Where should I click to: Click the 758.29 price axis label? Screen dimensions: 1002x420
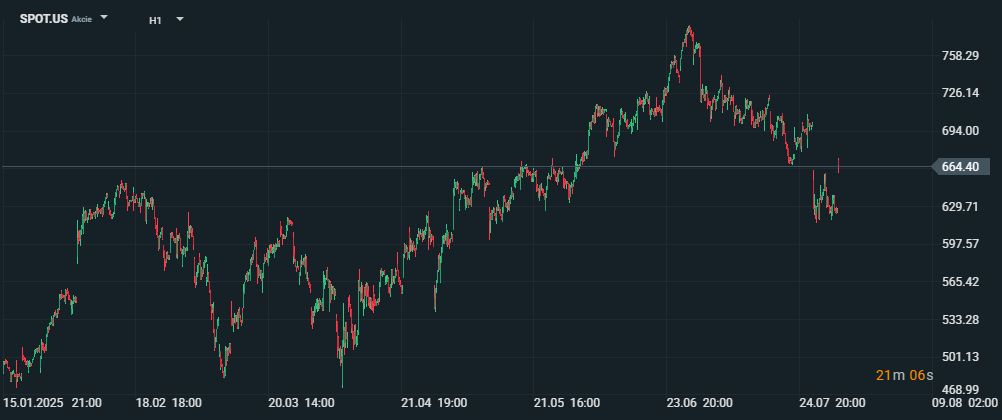coord(960,56)
